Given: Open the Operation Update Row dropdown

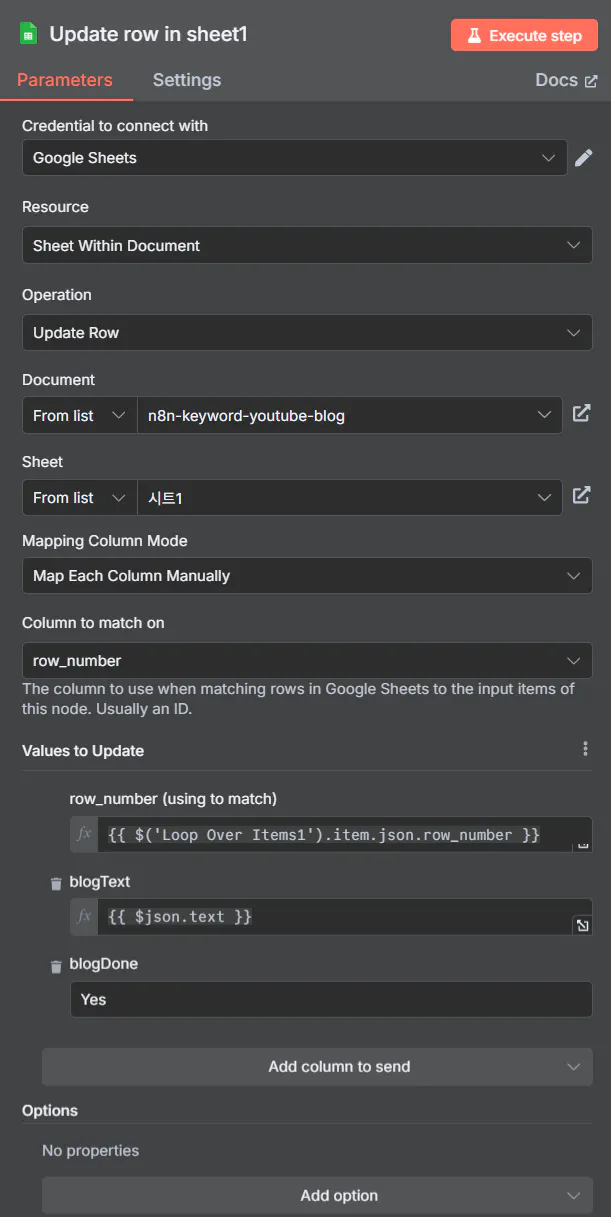Looking at the screenshot, I should 307,333.
